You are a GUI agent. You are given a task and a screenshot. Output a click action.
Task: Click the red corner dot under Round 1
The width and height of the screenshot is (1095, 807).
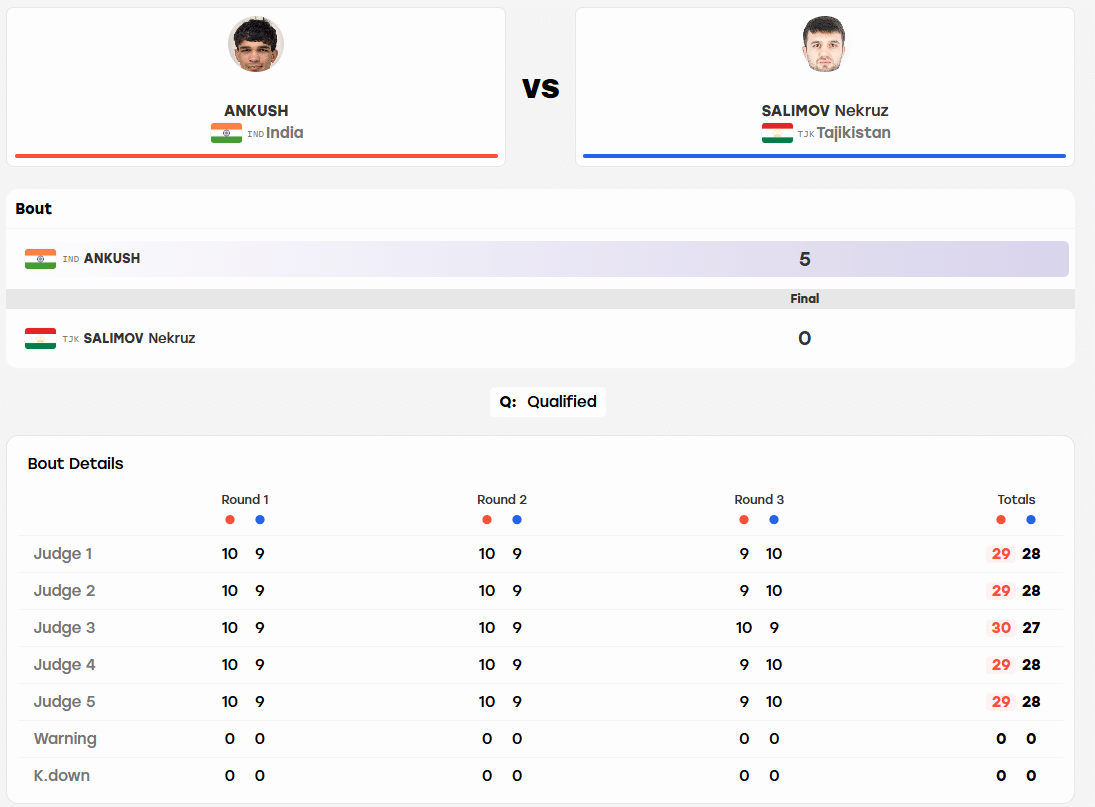230,519
